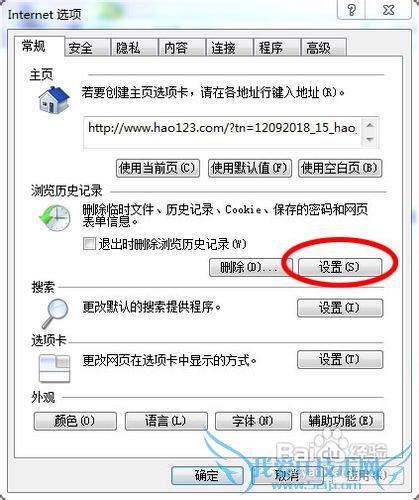Click the home page URL text field
This screenshot has height=500, width=419.
223,132
